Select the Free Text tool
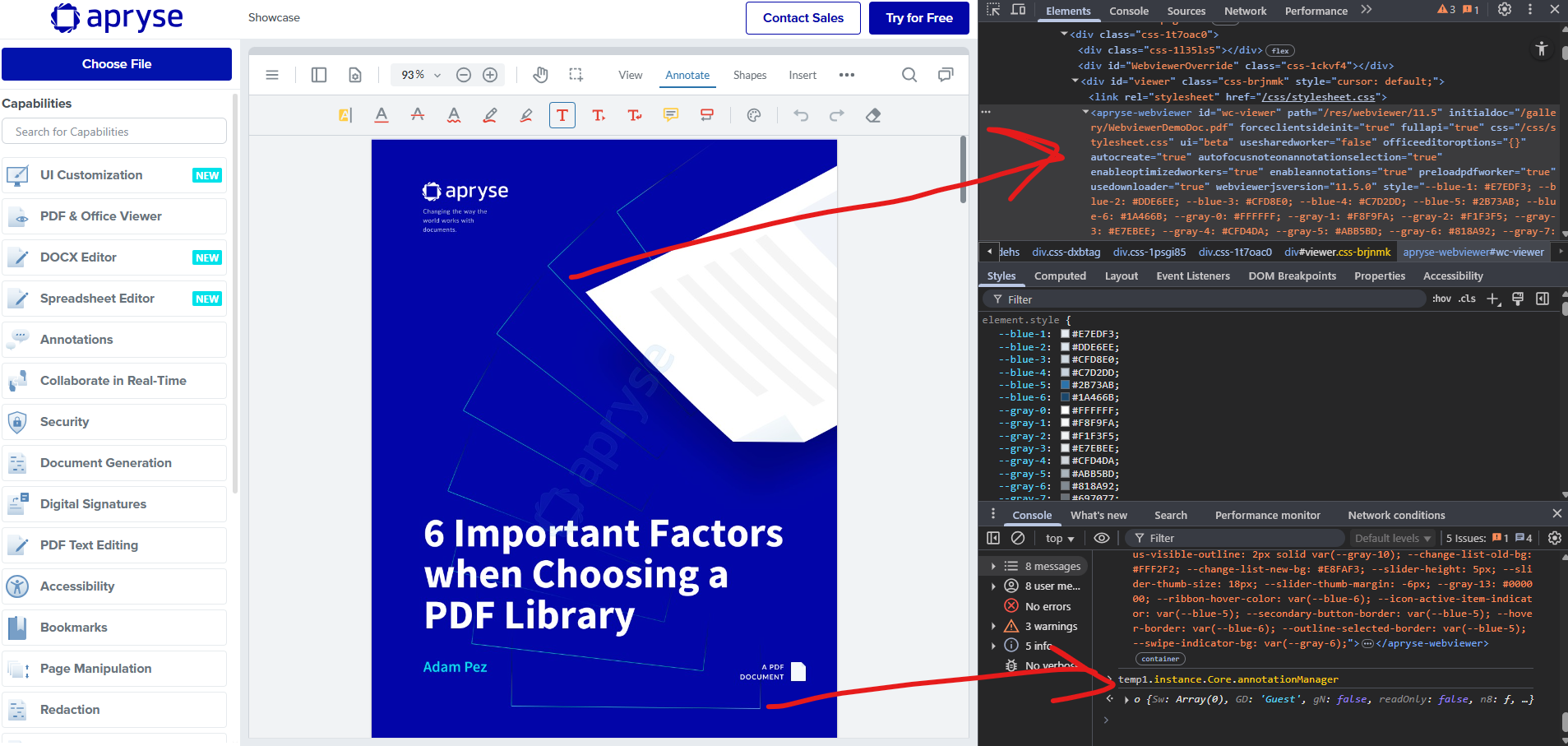This screenshot has width=1568, height=746. [x=562, y=115]
